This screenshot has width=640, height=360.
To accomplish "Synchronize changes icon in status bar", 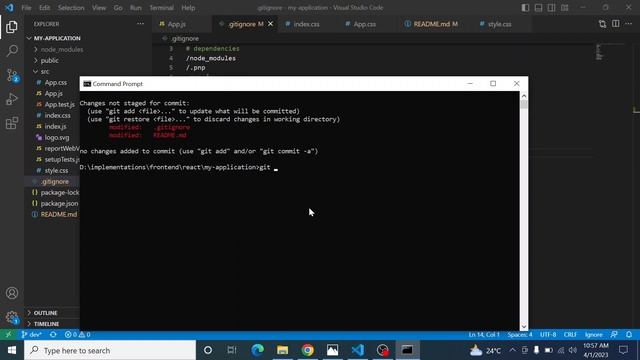I will 53,335.
